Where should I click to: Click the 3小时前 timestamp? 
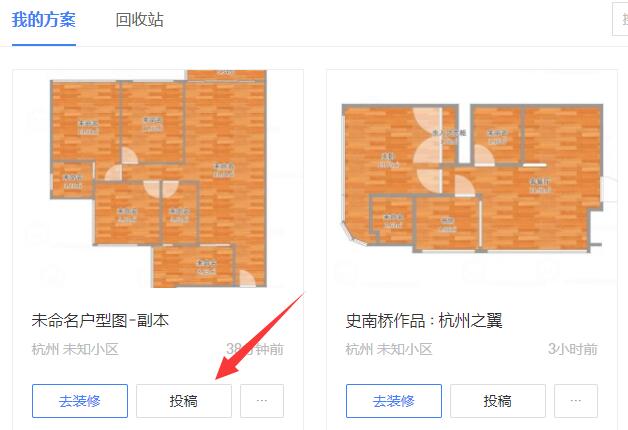(572, 349)
